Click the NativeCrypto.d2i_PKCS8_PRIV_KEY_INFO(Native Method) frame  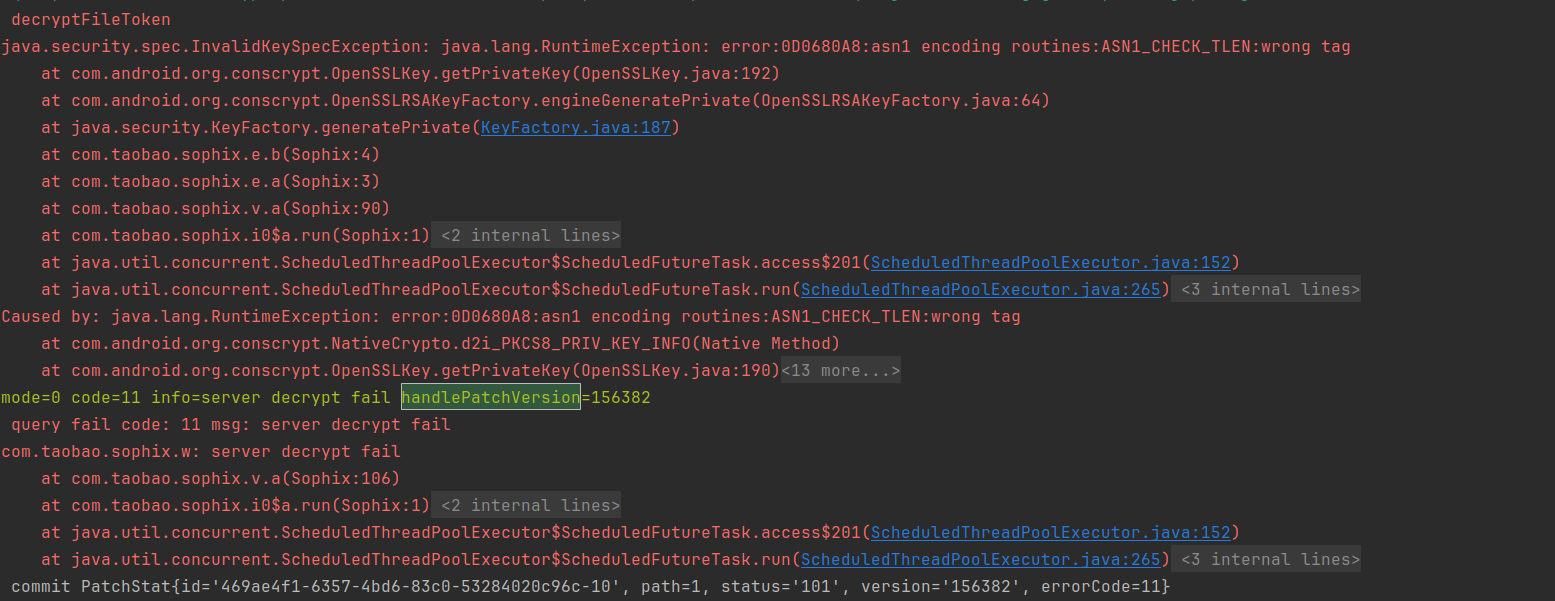click(441, 343)
